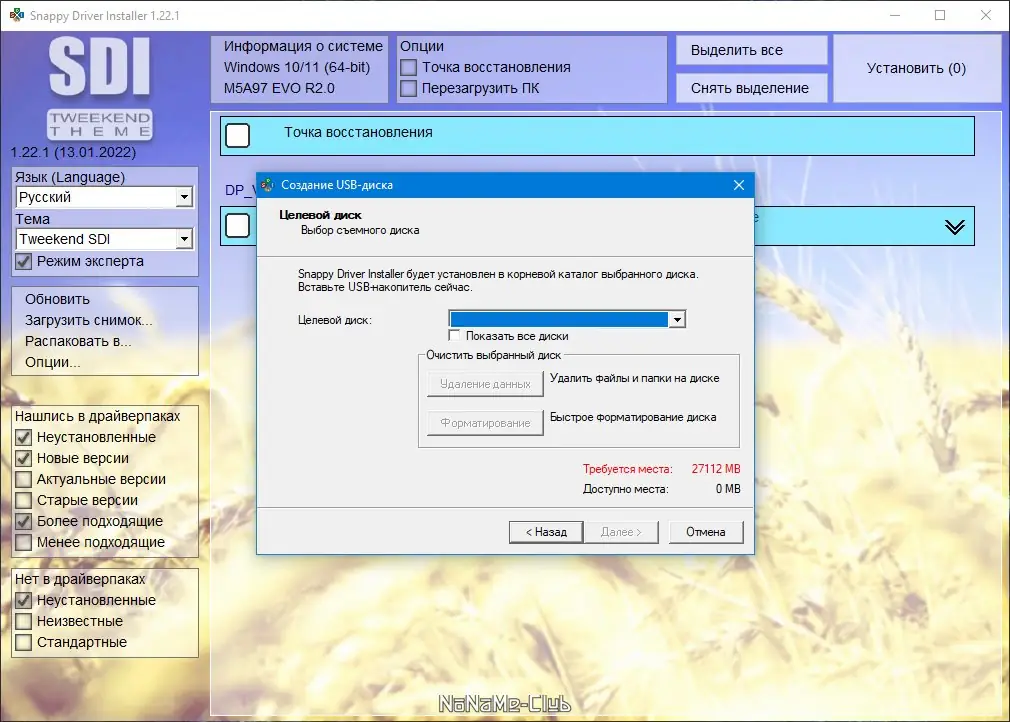Check the Старые версии filter
Viewport: 1010px width, 722px height.
(21, 500)
